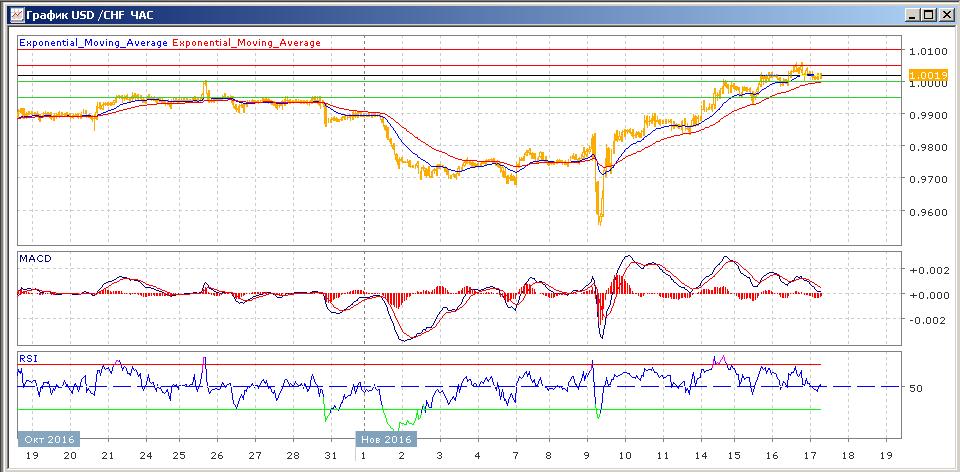This screenshot has height=474, width=960.
Task: Click date 24 on the time axis
Action: coord(146,456)
